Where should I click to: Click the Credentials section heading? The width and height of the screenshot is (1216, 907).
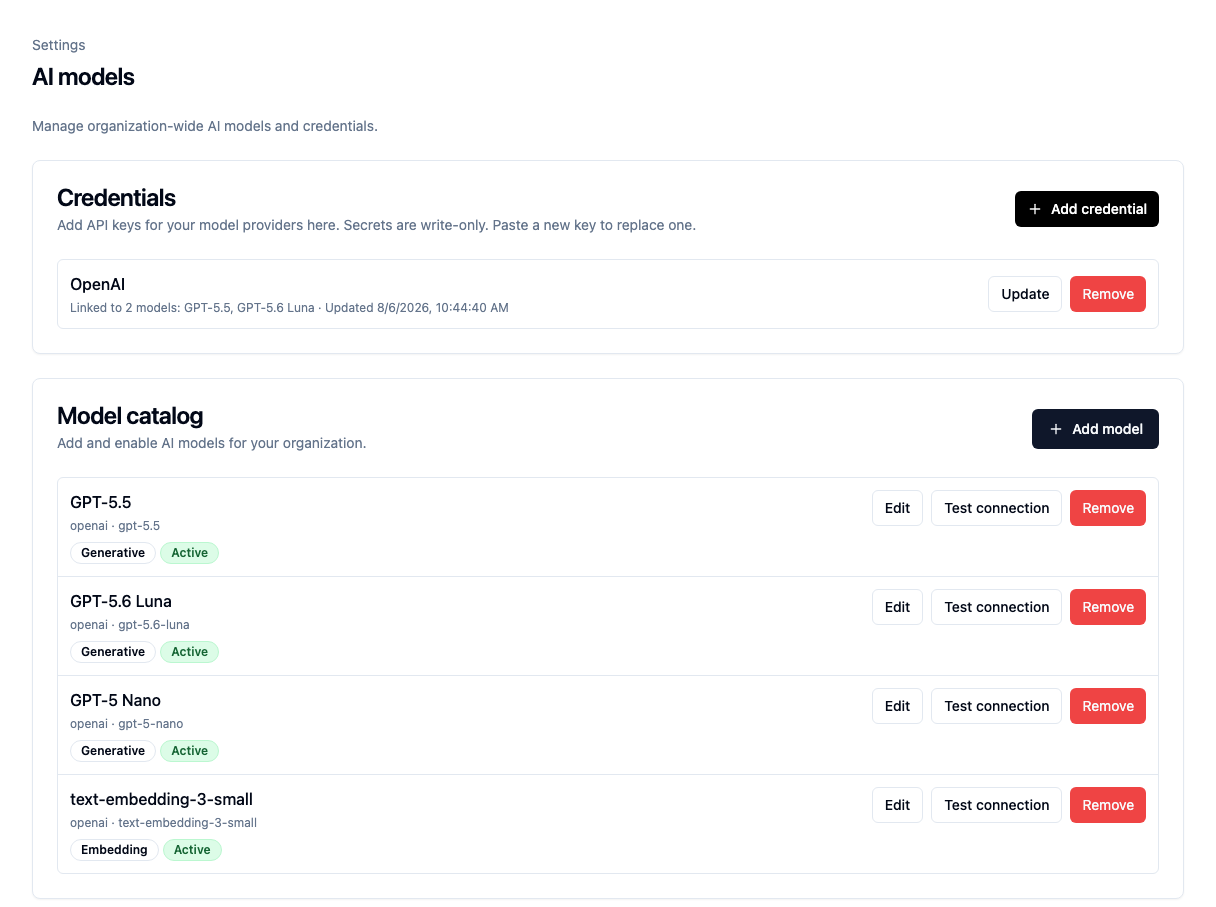[116, 198]
